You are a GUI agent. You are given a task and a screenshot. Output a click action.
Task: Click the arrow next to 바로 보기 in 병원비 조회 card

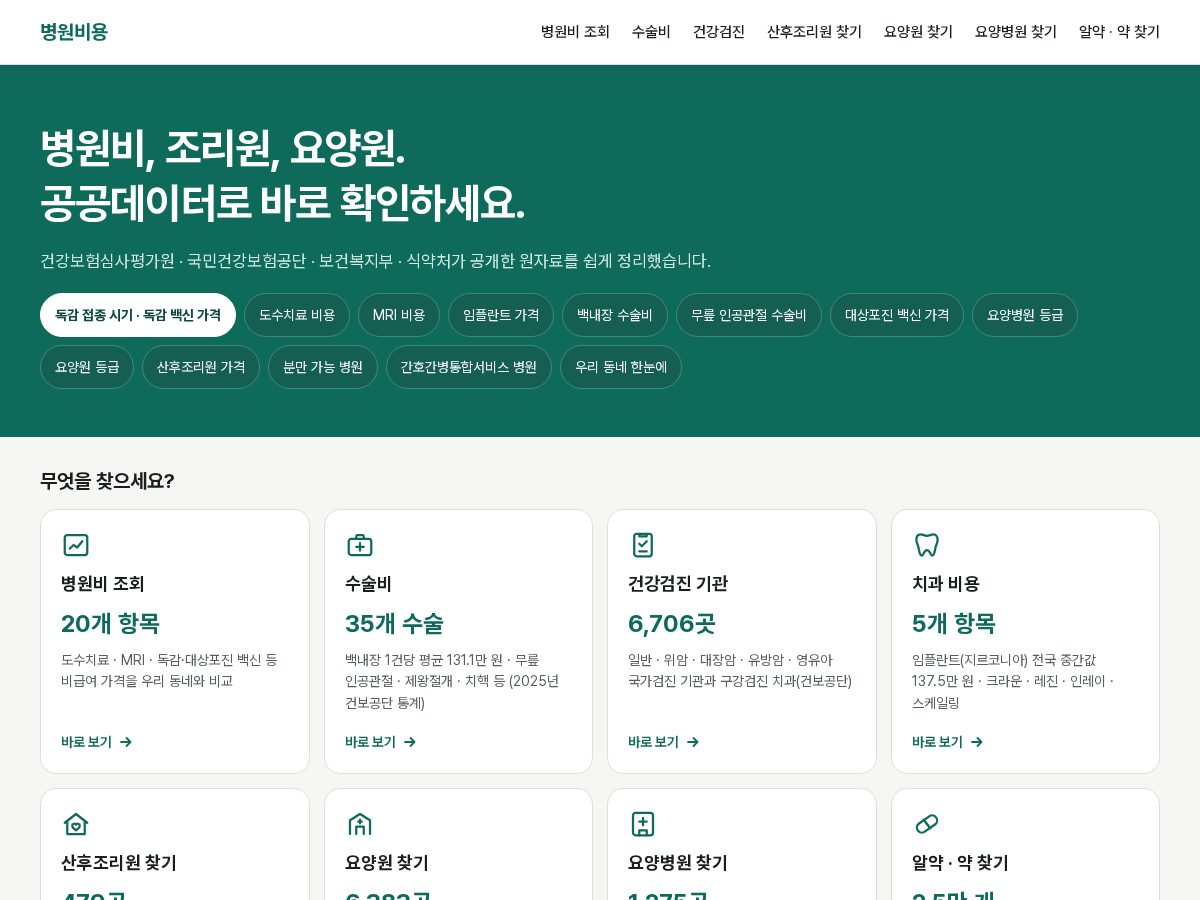pyautogui.click(x=126, y=742)
